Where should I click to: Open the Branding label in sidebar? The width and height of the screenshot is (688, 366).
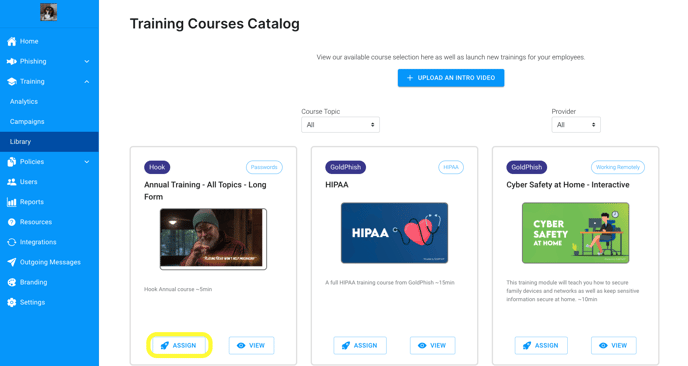coord(33,282)
